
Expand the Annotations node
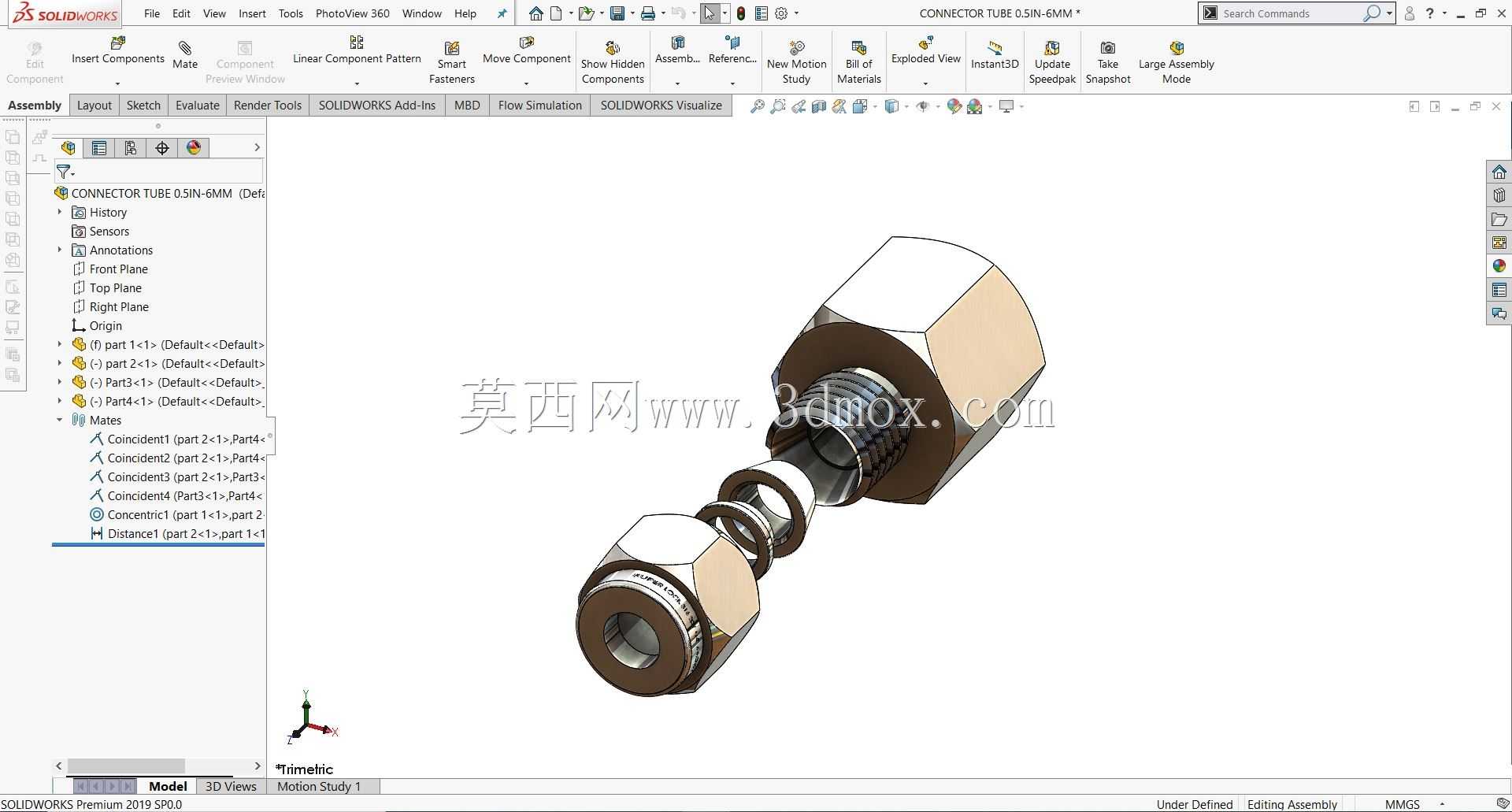click(59, 250)
